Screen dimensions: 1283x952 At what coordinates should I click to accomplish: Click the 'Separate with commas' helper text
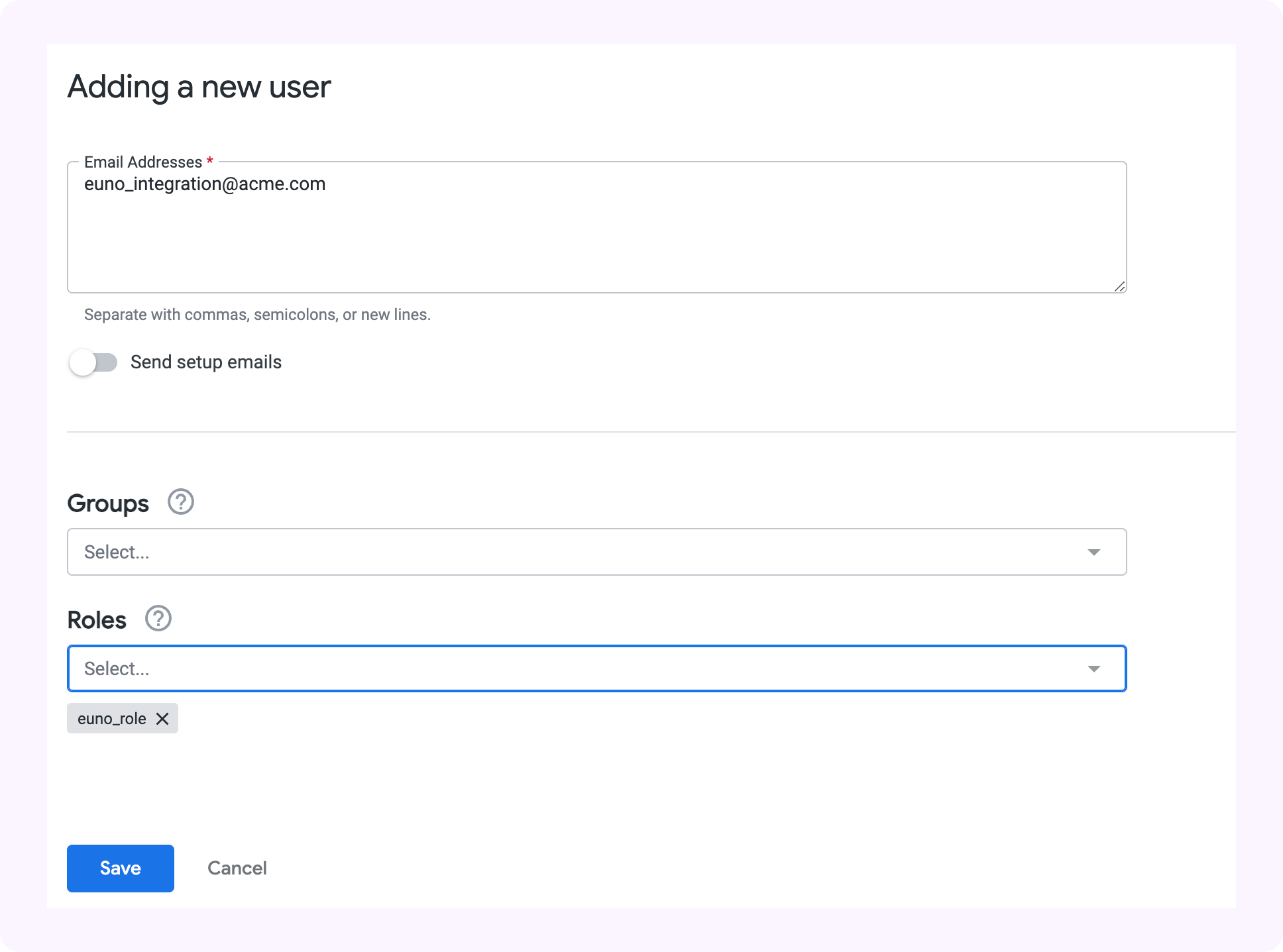click(x=257, y=315)
